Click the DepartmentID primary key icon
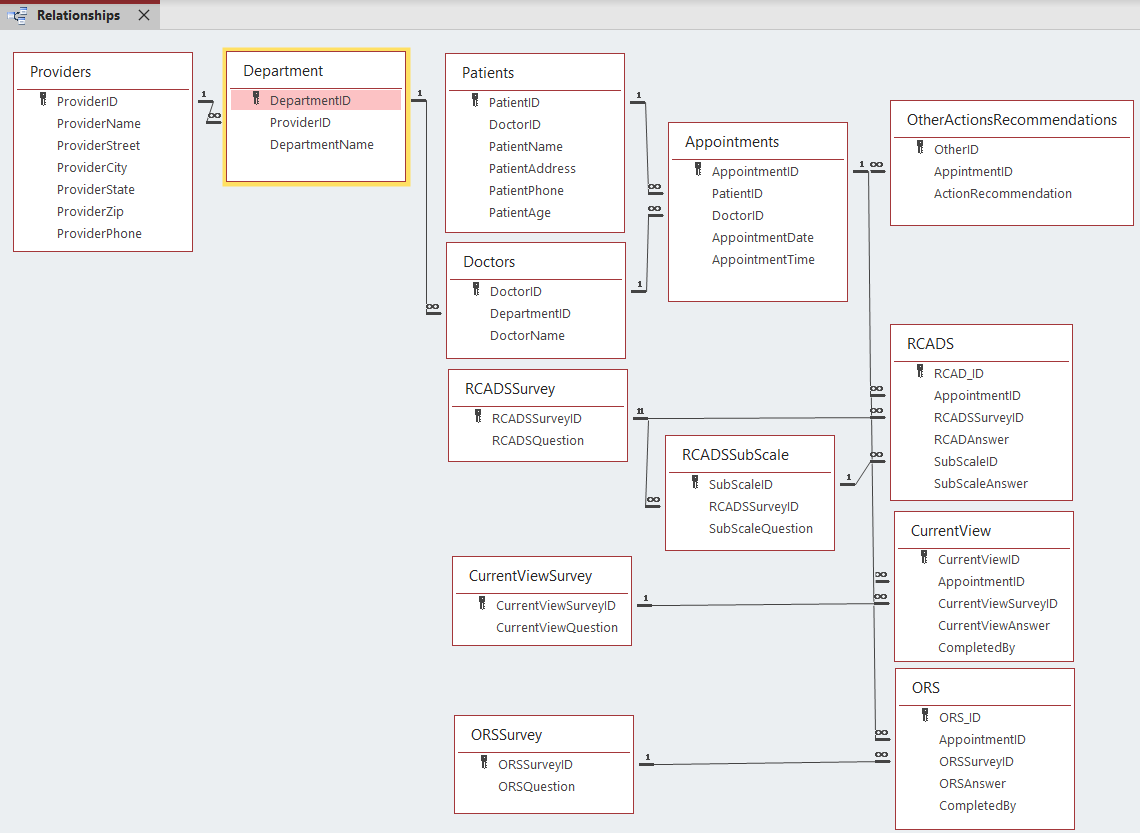This screenshot has width=1140, height=833. (256, 99)
